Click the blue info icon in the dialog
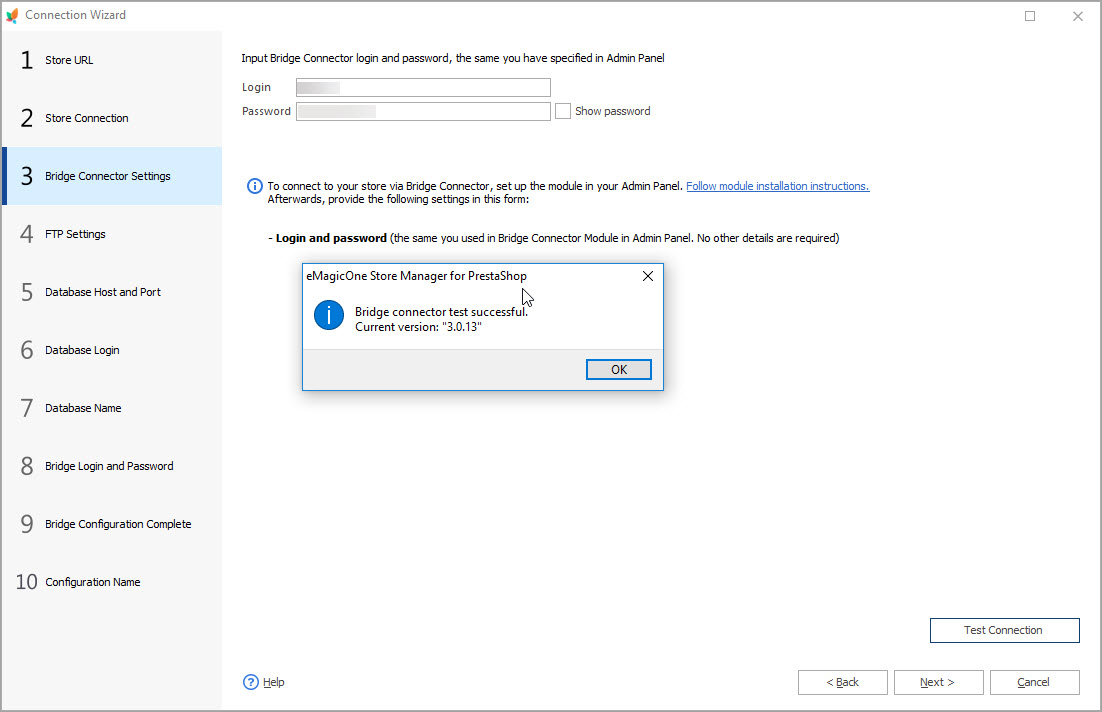This screenshot has height=712, width=1102. pos(329,315)
